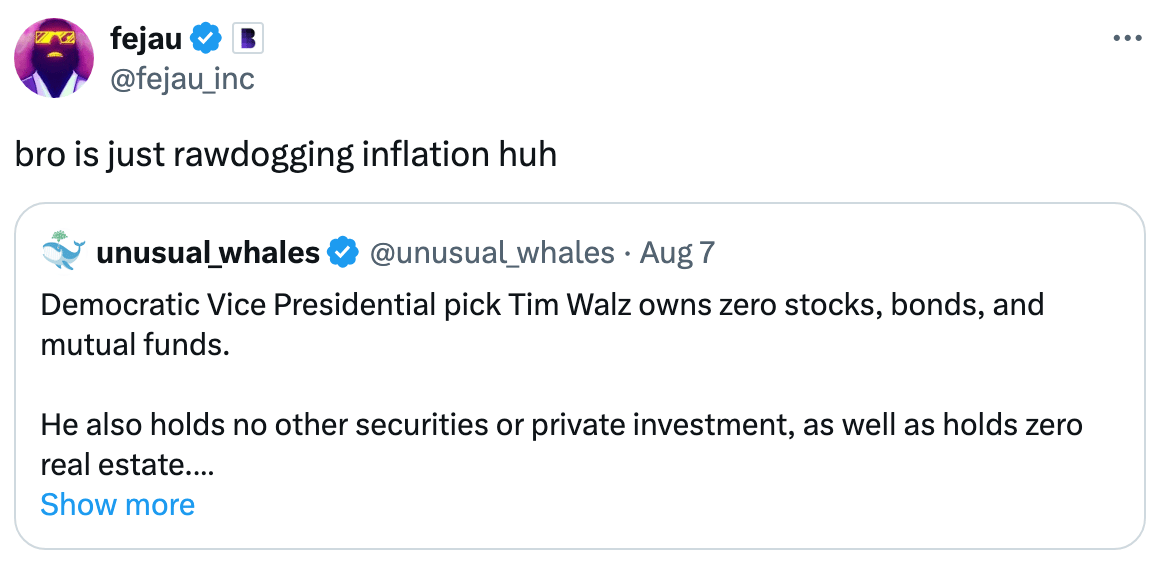
Task: Open fejau's profile avatar picture
Action: (54, 57)
